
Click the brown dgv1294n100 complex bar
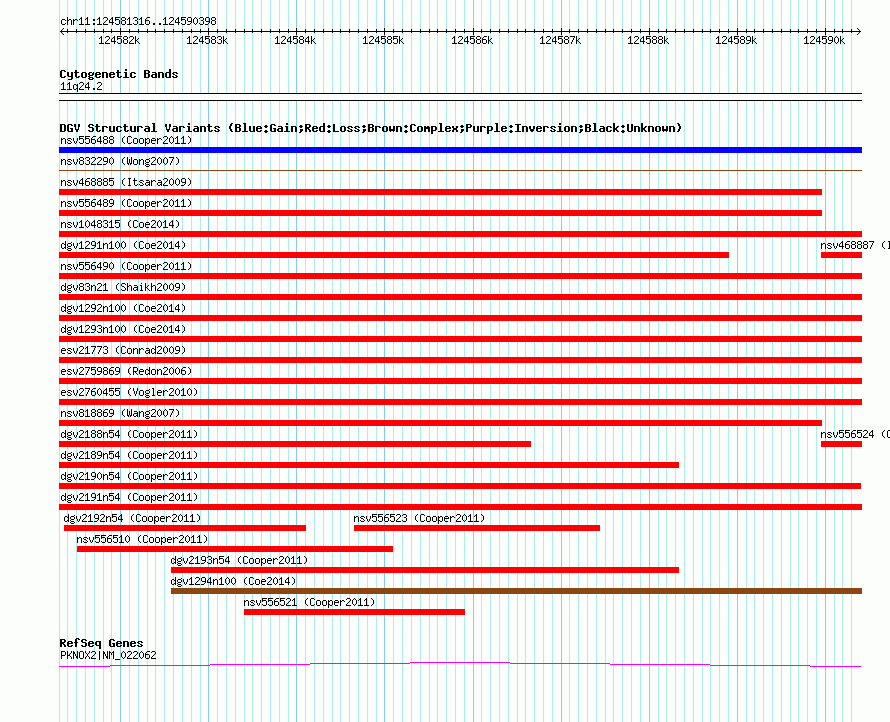517,591
